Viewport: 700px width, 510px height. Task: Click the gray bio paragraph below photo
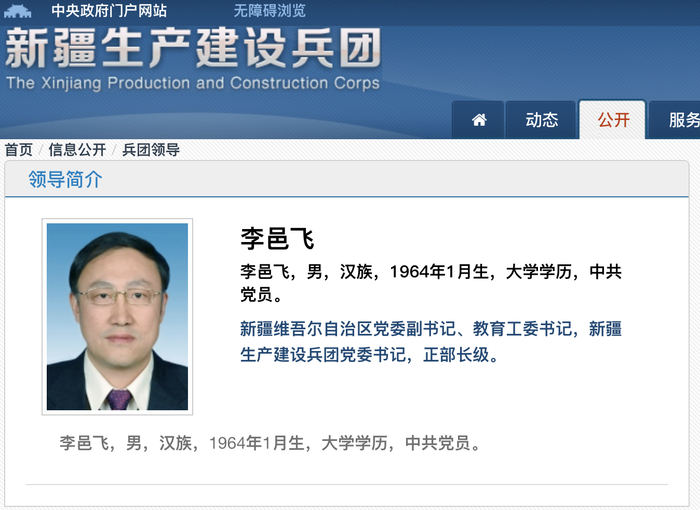click(270, 443)
